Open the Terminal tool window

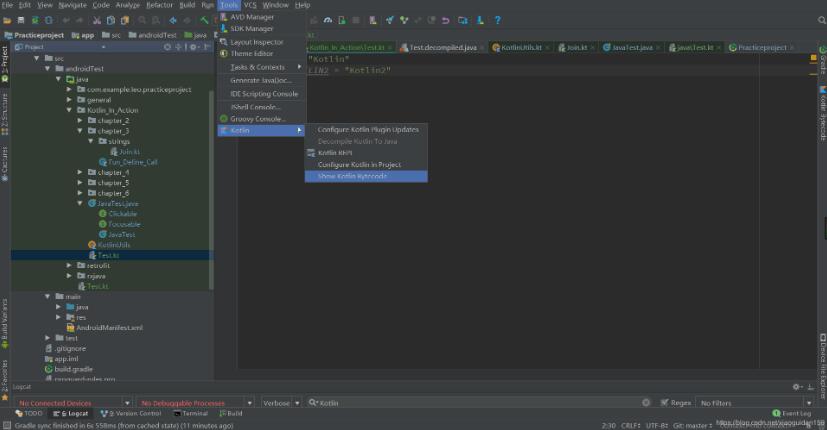pyautogui.click(x=190, y=413)
